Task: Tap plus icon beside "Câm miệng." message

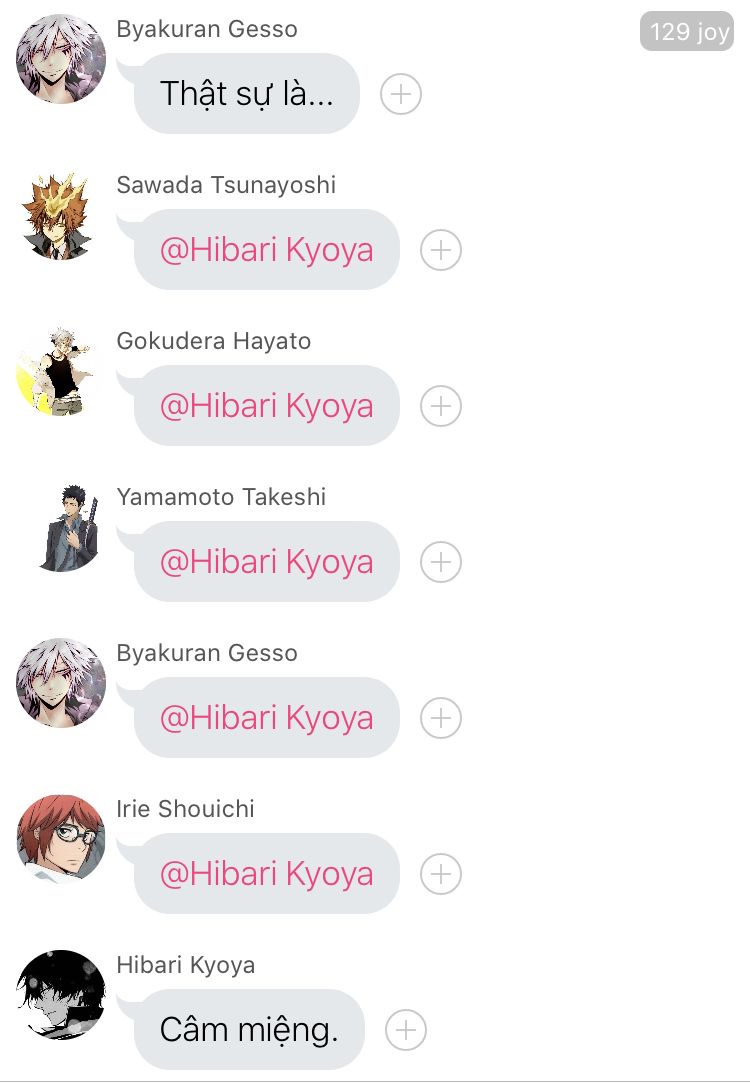Action: click(406, 1030)
